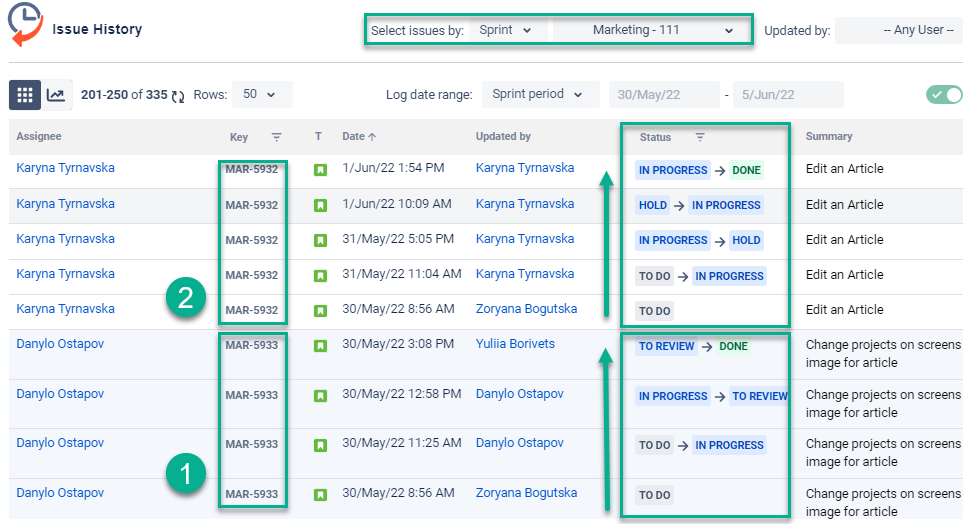Viewport: 963px width, 524px height.
Task: Click the Summary column header
Action: (x=828, y=136)
